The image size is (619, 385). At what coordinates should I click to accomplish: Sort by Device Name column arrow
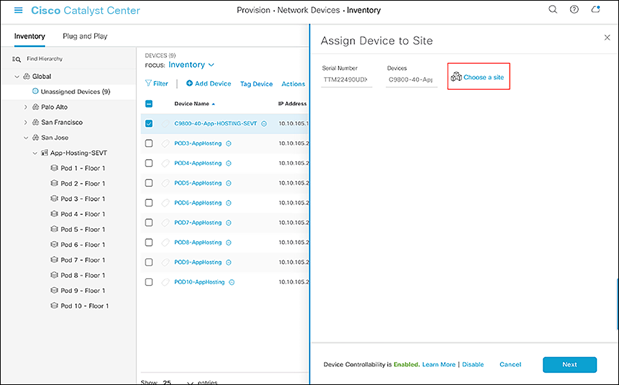tap(214, 104)
